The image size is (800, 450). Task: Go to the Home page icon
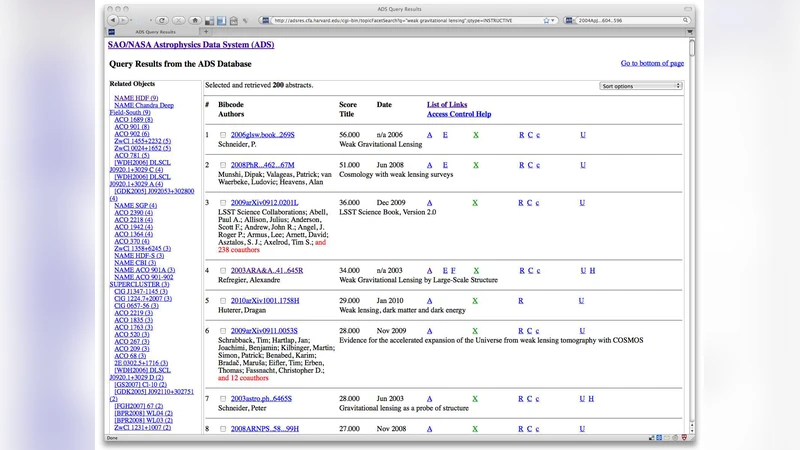click(x=193, y=20)
